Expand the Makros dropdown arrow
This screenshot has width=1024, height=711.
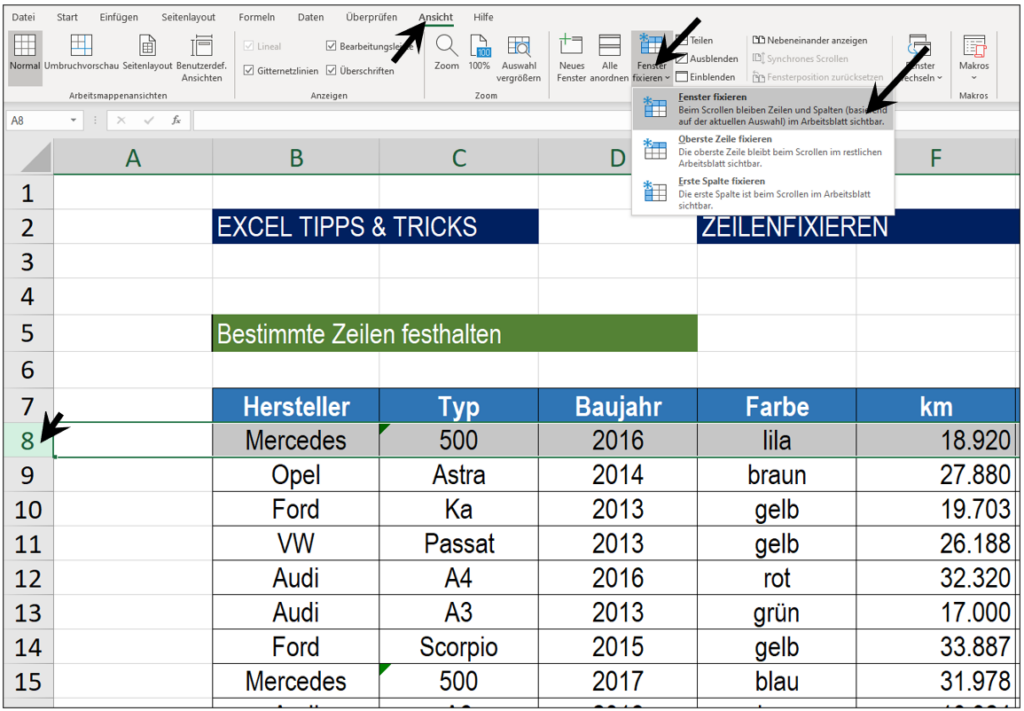point(974,78)
